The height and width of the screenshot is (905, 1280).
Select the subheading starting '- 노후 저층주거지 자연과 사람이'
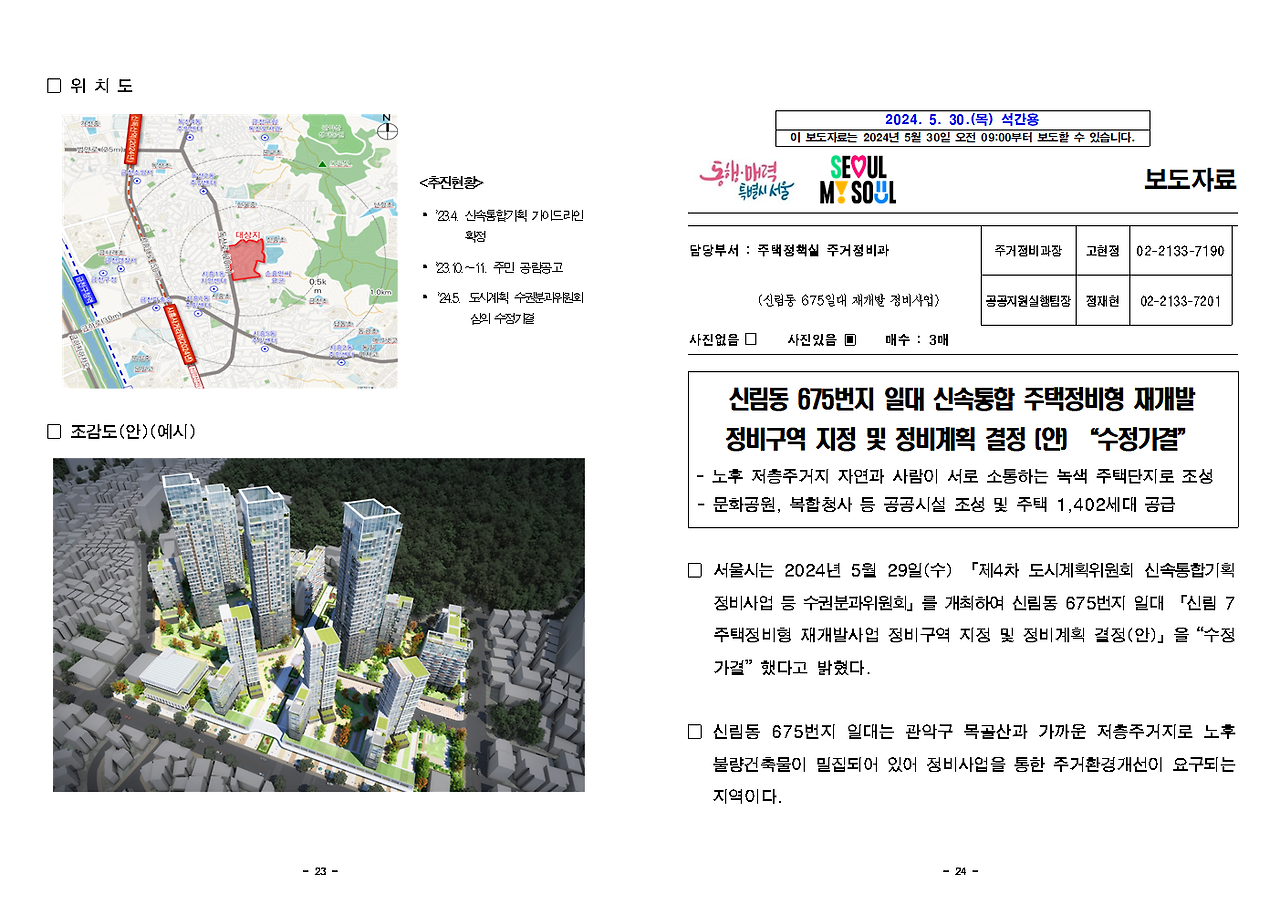[955, 476]
